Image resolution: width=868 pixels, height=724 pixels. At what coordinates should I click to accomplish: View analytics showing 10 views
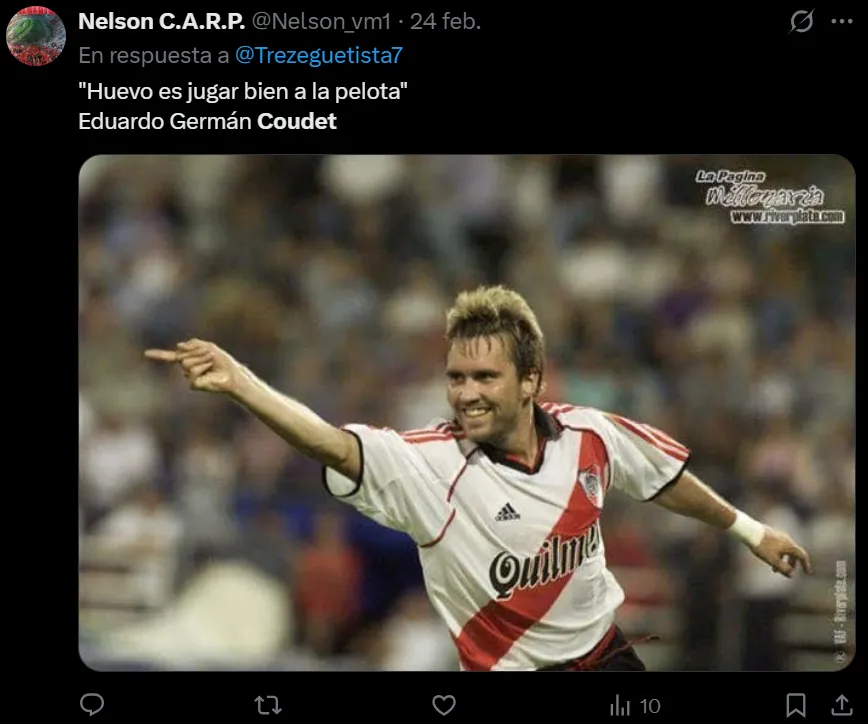(x=634, y=706)
